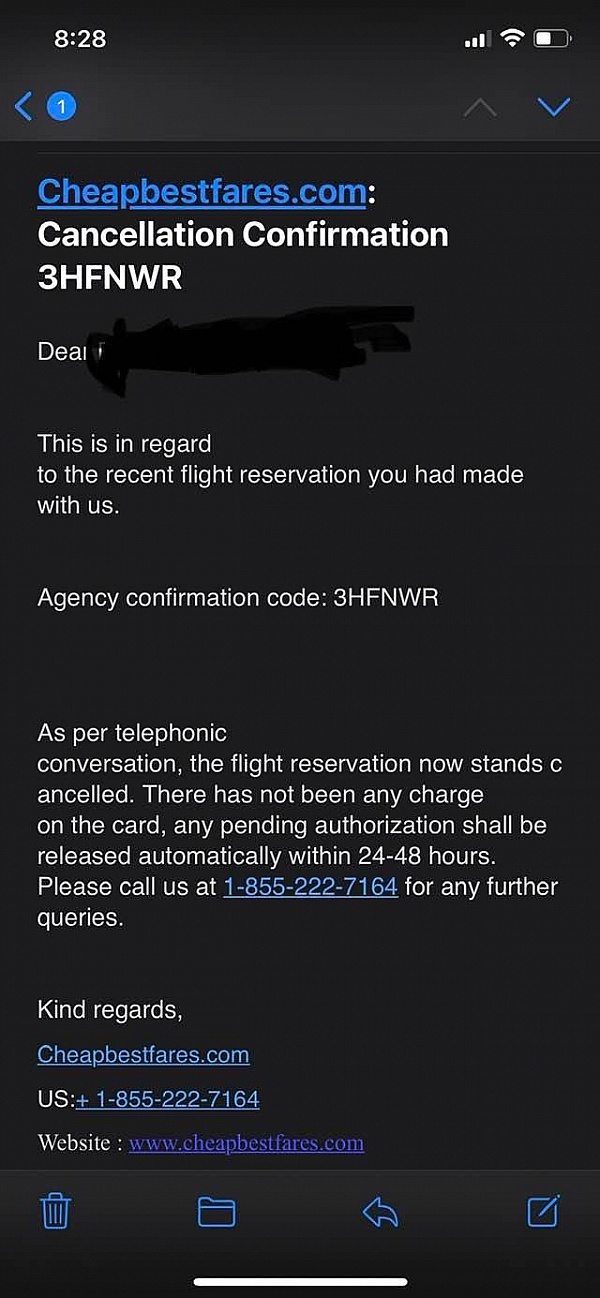Go to next message with down arrow

coord(553,106)
